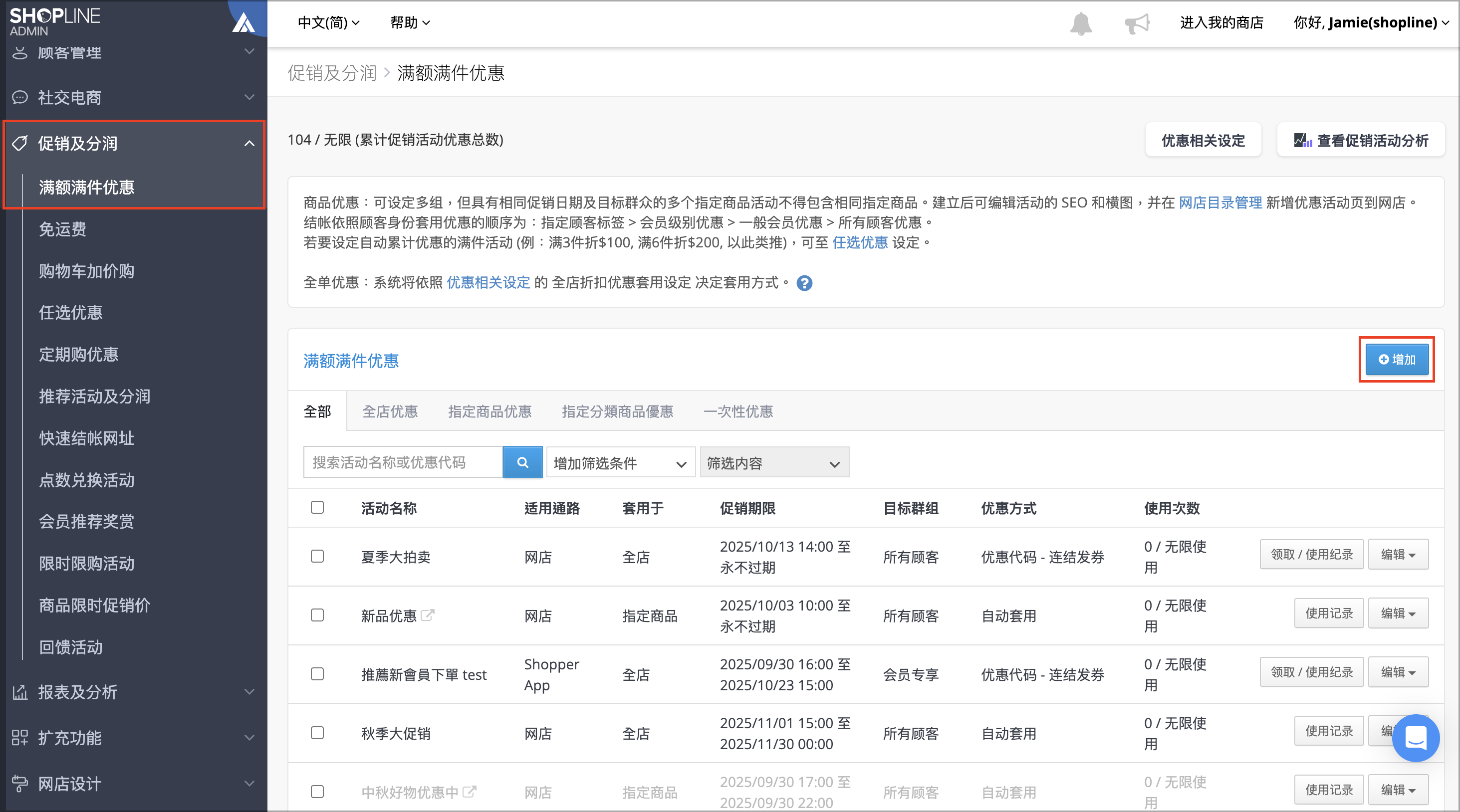Click 使用记录 for 秋季大促销
This screenshot has width=1460, height=812.
[1328, 731]
